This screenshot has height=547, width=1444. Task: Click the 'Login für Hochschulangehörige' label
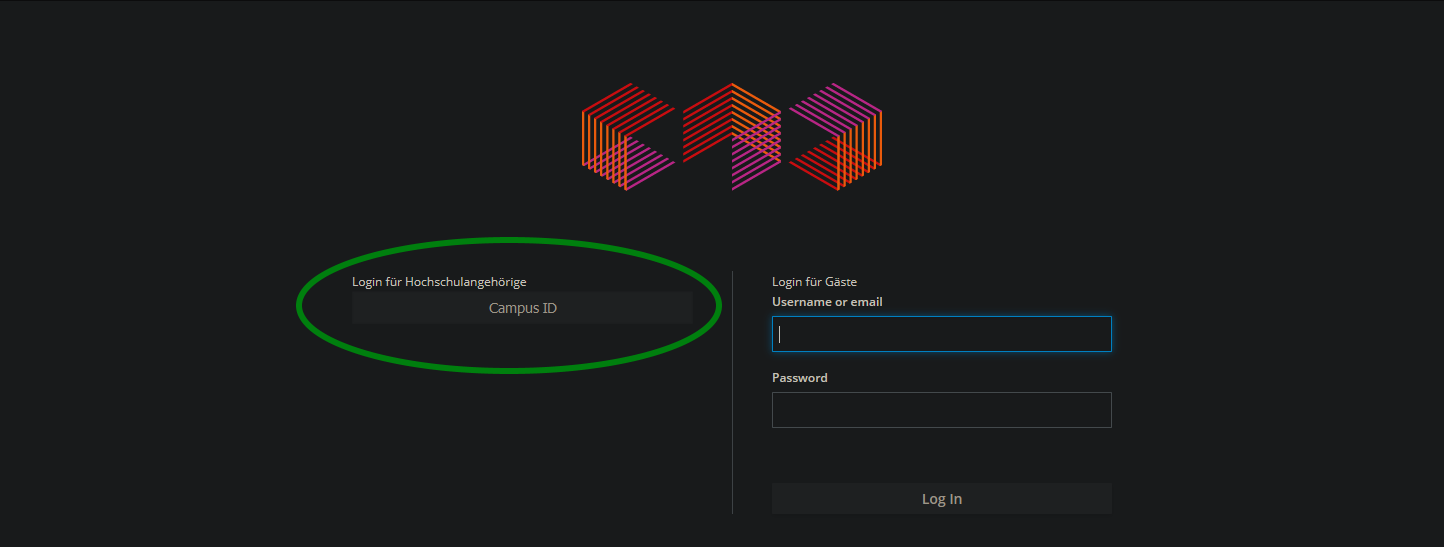tap(439, 282)
